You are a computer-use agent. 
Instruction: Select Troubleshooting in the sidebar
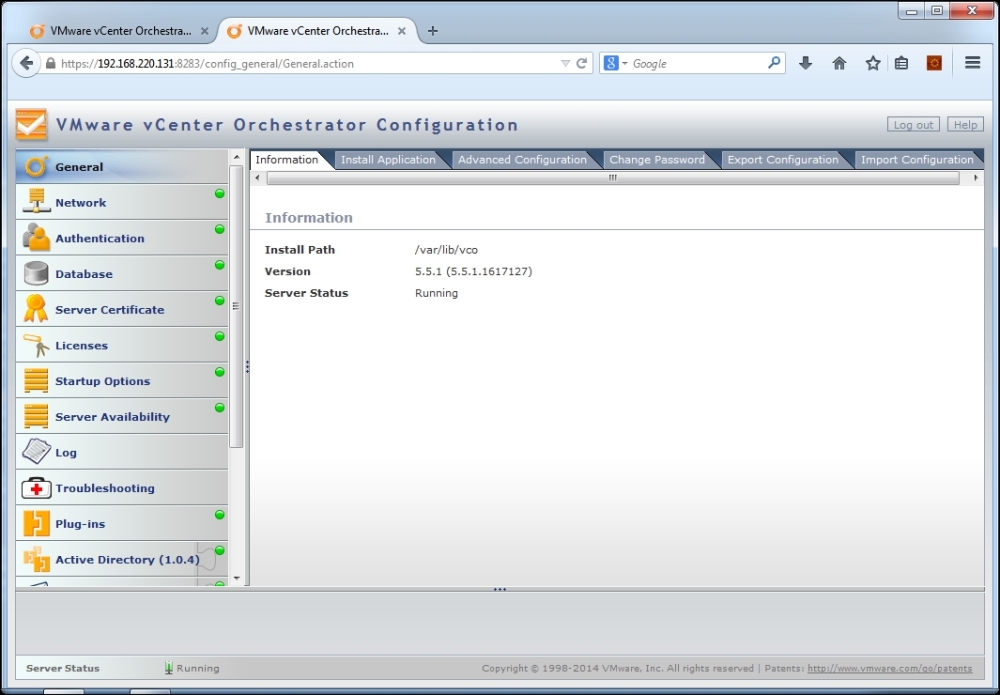pyautogui.click(x=122, y=488)
